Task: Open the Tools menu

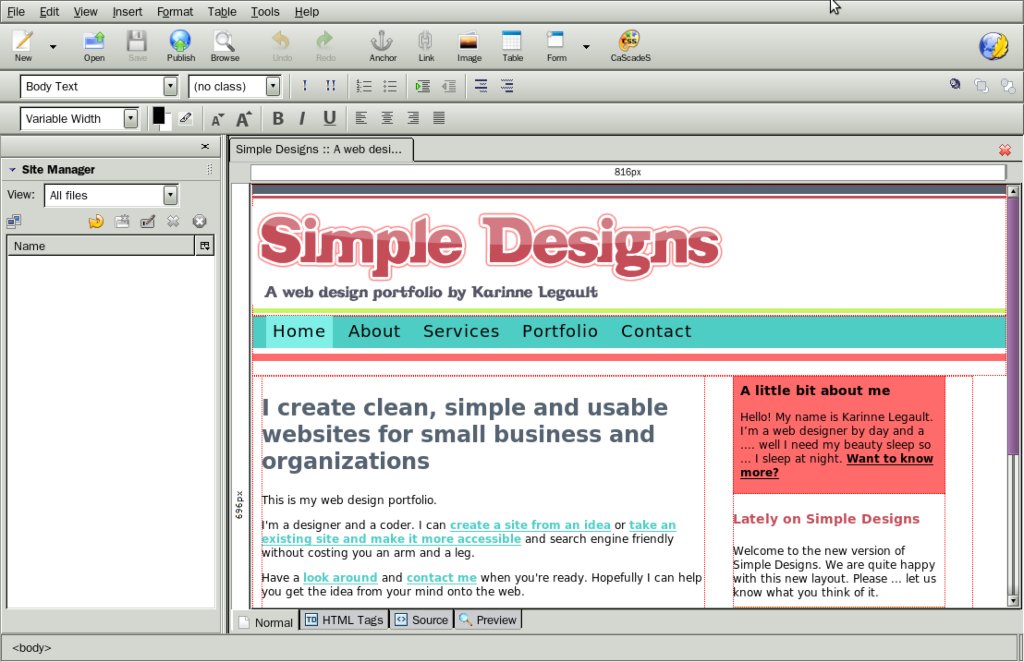Action: click(265, 12)
